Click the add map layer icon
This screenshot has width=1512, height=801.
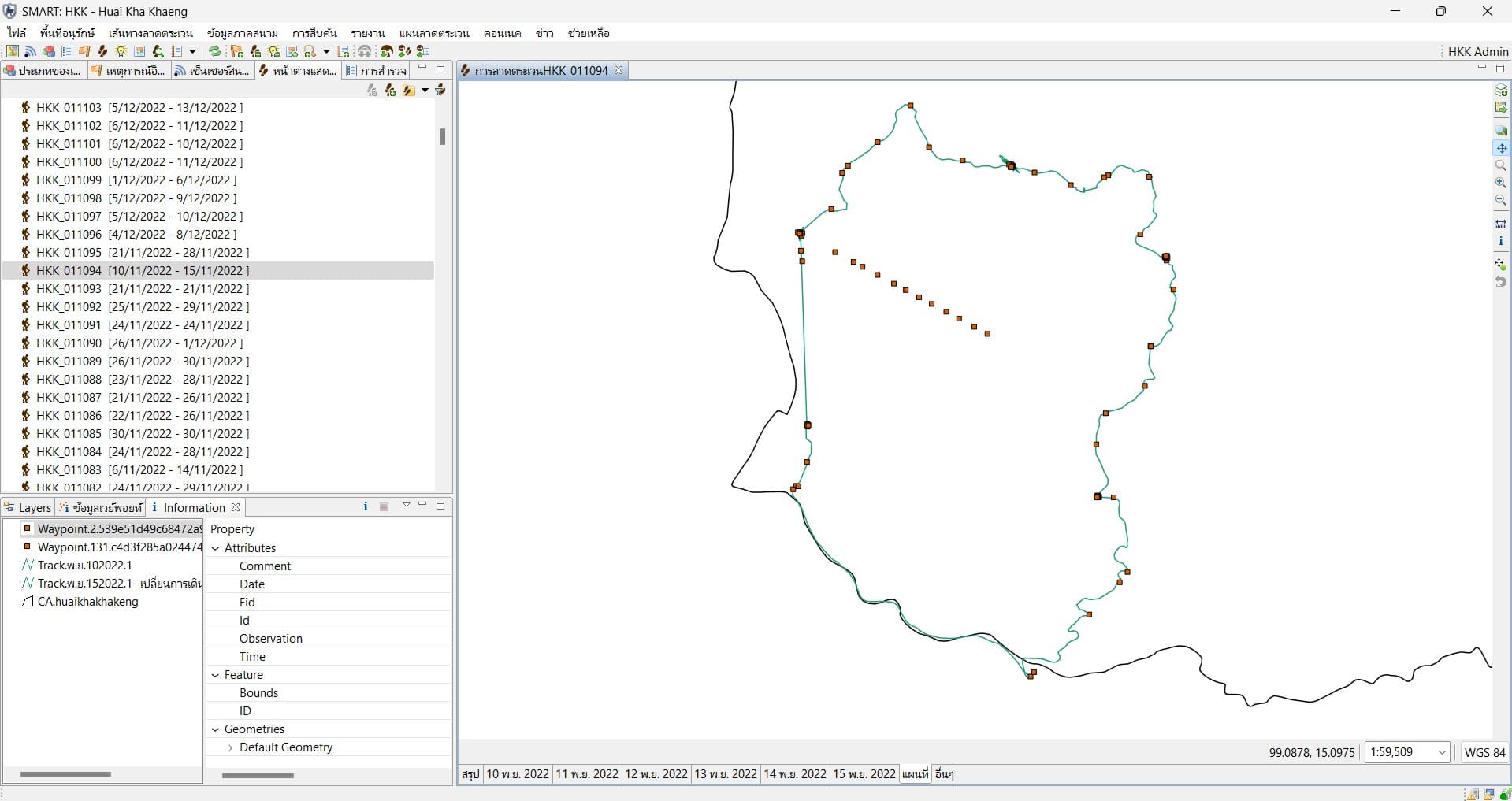[1501, 90]
